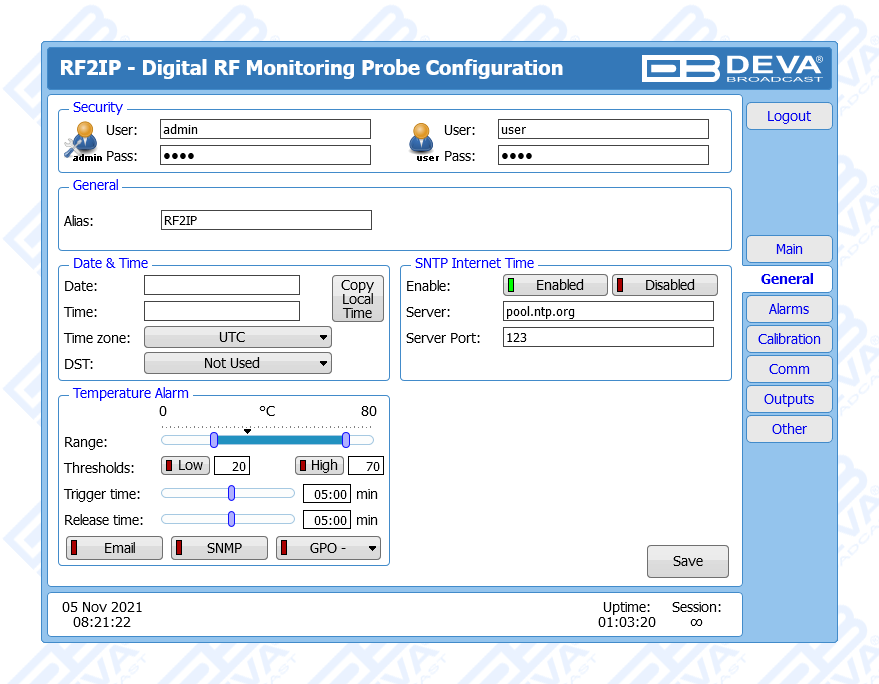The width and height of the screenshot is (879, 684).
Task: Click Copy Local Time button
Action: [x=357, y=299]
